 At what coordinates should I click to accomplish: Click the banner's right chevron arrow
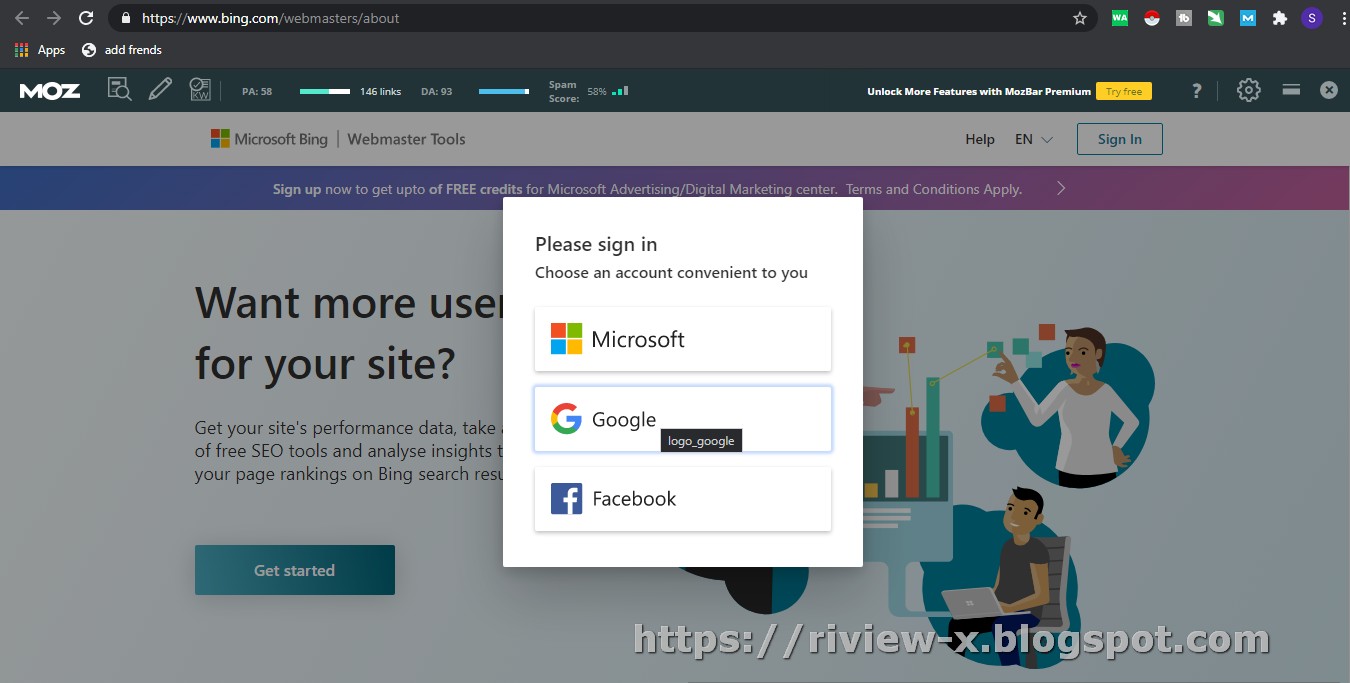1061,188
